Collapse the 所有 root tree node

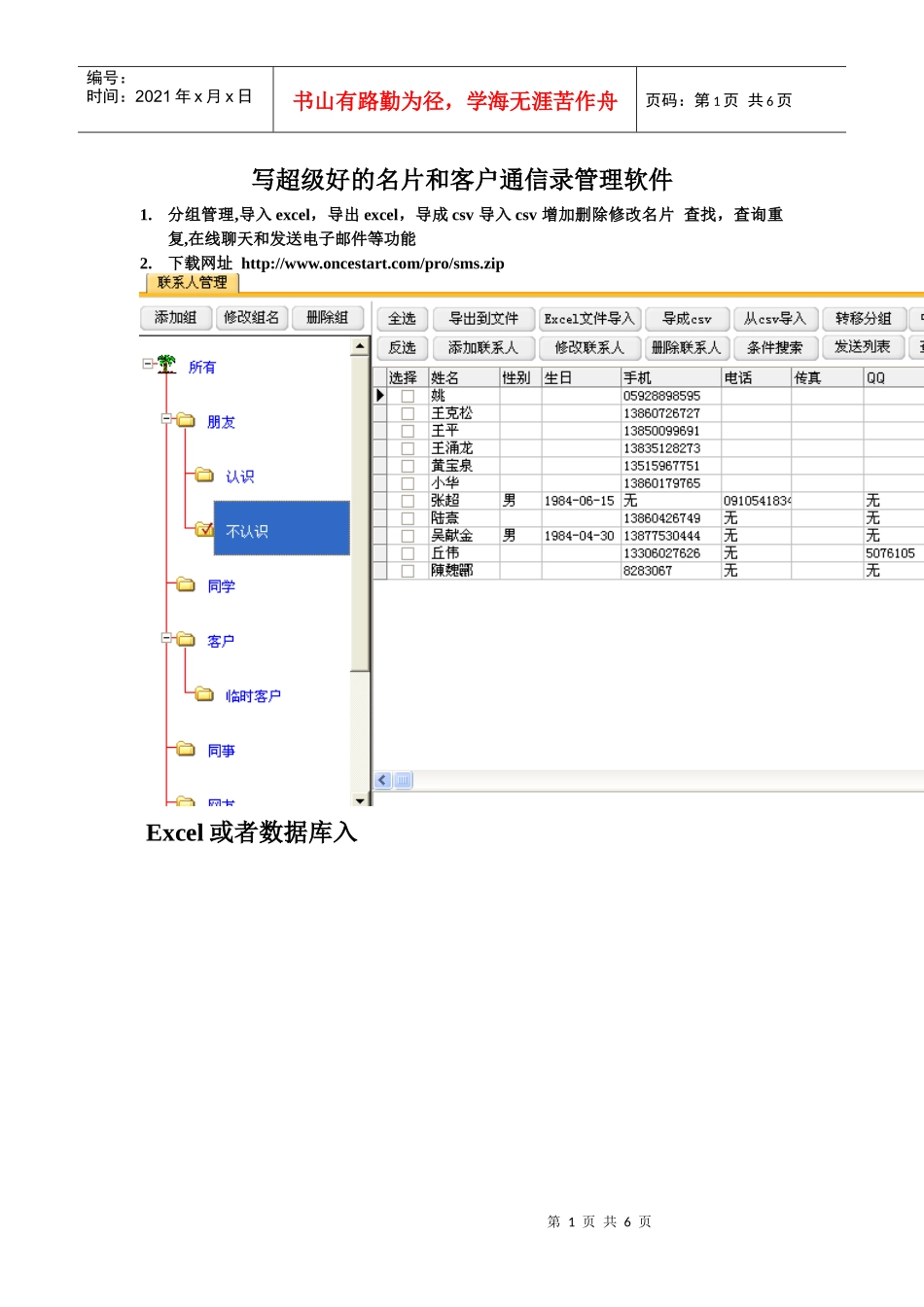point(148,364)
